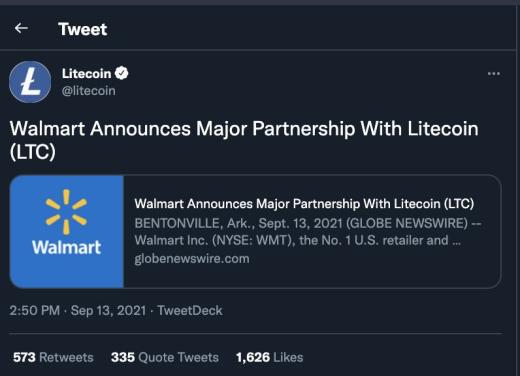Click the BENTONVILLE press release description
This screenshot has height=376, width=520.
click(x=307, y=232)
